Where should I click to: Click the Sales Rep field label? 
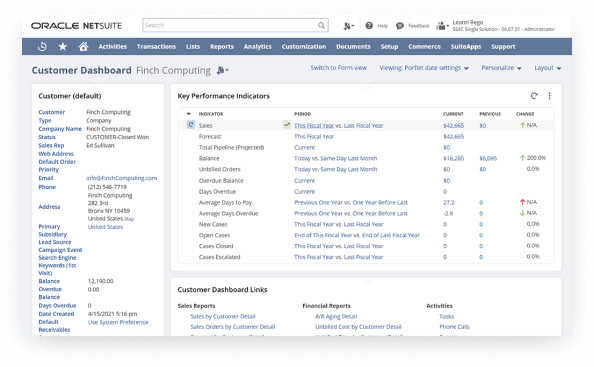(51, 145)
